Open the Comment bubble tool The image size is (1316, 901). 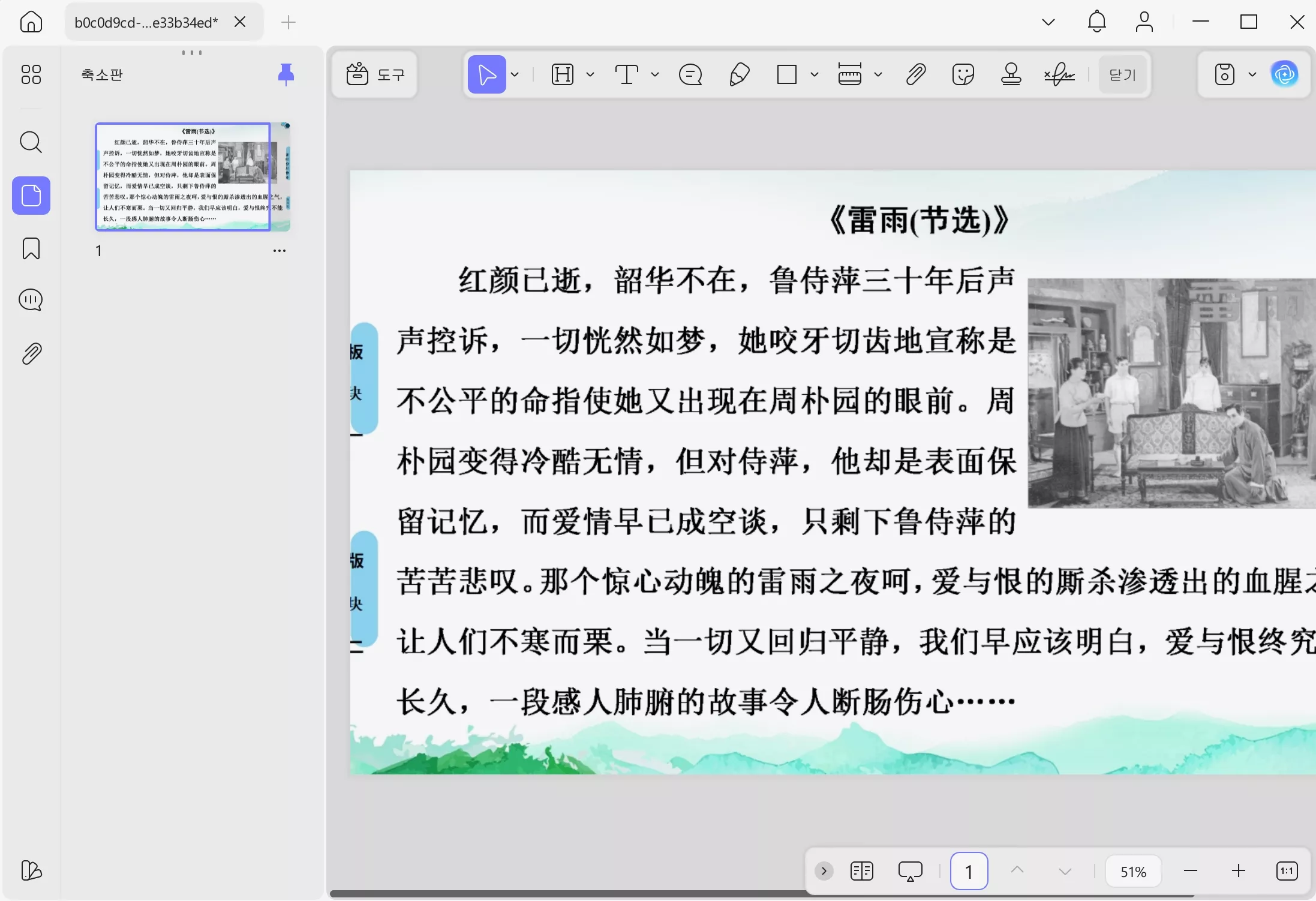pyautogui.click(x=690, y=74)
